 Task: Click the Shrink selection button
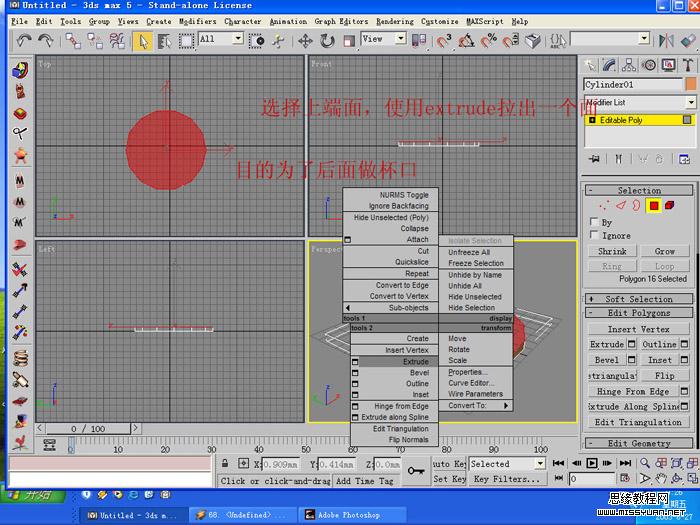(612, 251)
